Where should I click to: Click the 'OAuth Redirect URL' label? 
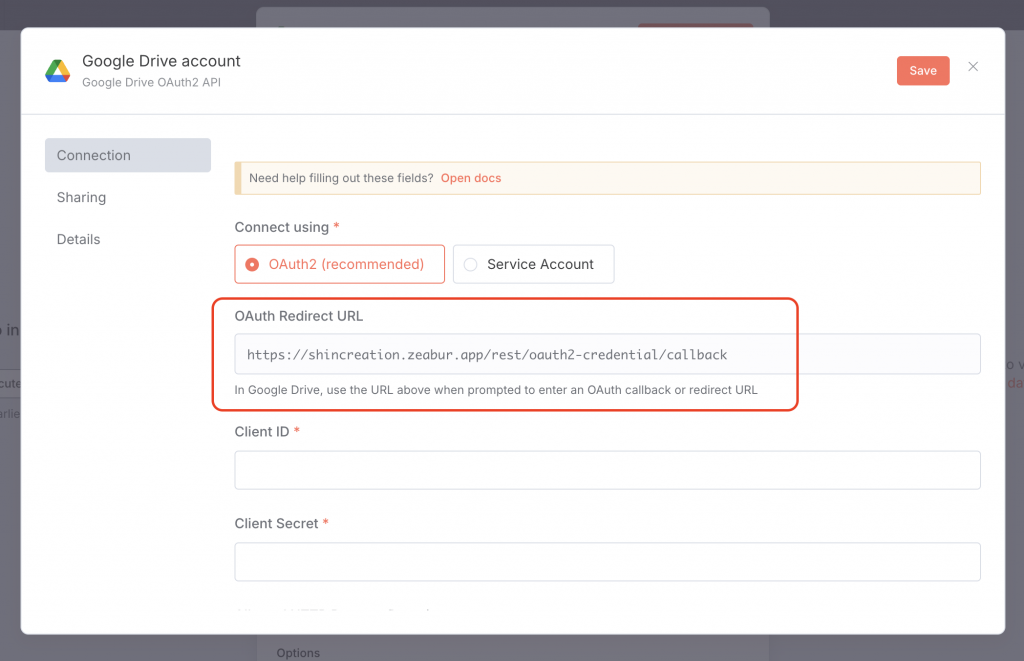pos(298,315)
